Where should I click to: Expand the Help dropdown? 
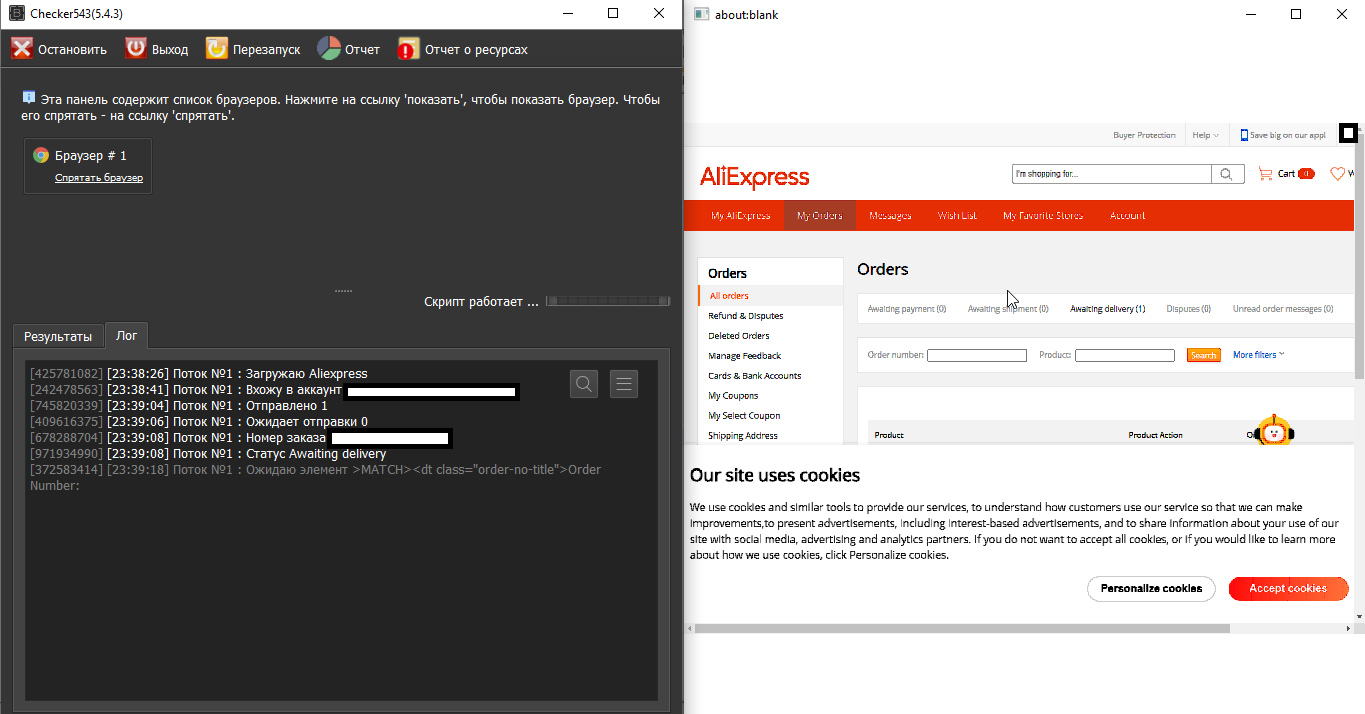click(1205, 135)
